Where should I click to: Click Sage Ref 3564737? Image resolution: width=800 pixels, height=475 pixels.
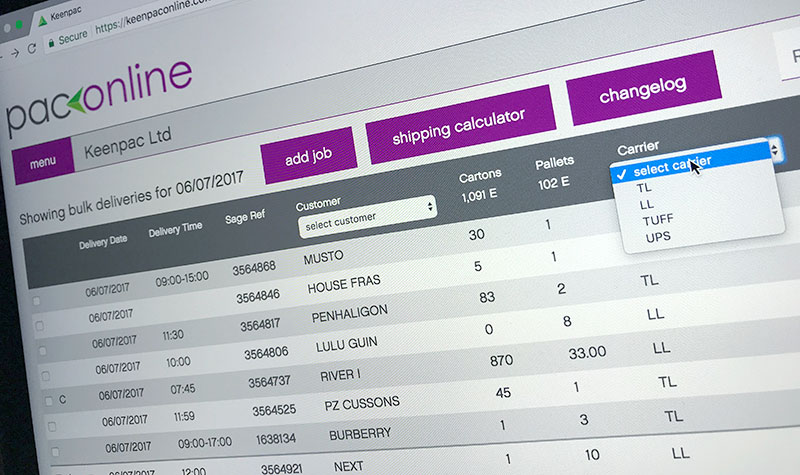269,382
